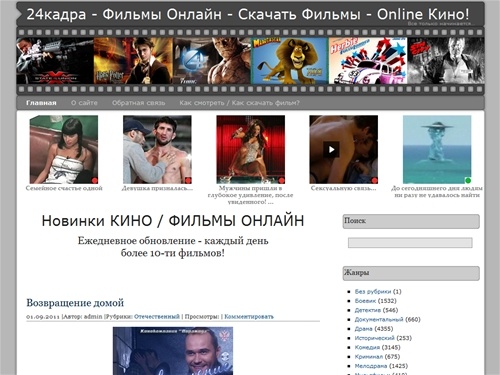
Task: Go to Обратная связь page
Action: click(138, 103)
